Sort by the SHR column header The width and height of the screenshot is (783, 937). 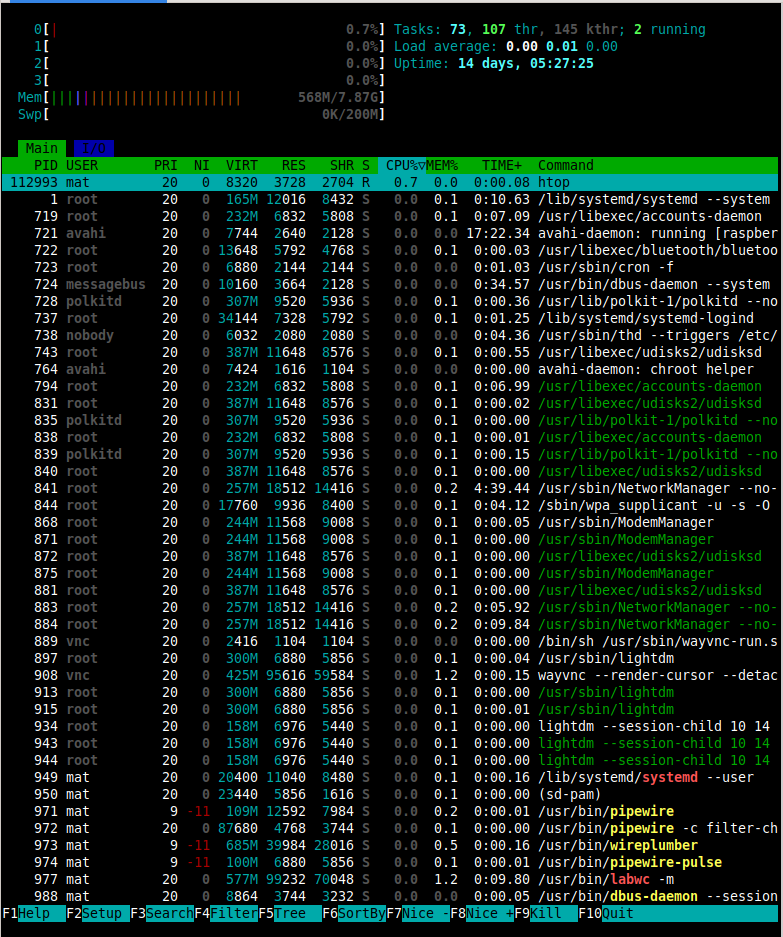[342, 166]
